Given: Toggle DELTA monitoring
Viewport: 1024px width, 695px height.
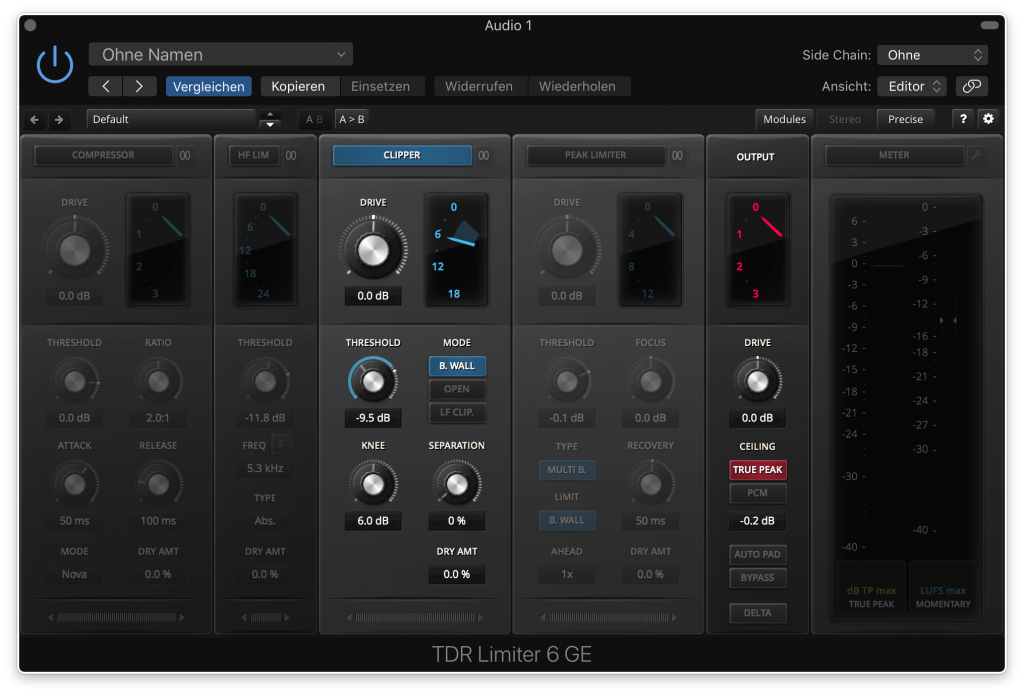Looking at the screenshot, I should 758,613.
